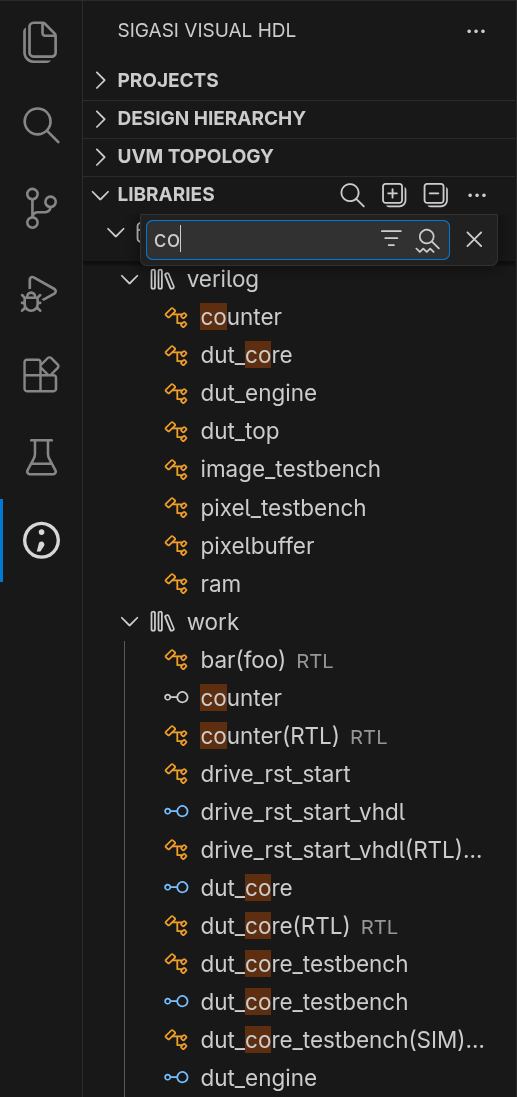Open Source Control view
Viewport: 517px width, 1097px height.
[x=41, y=208]
